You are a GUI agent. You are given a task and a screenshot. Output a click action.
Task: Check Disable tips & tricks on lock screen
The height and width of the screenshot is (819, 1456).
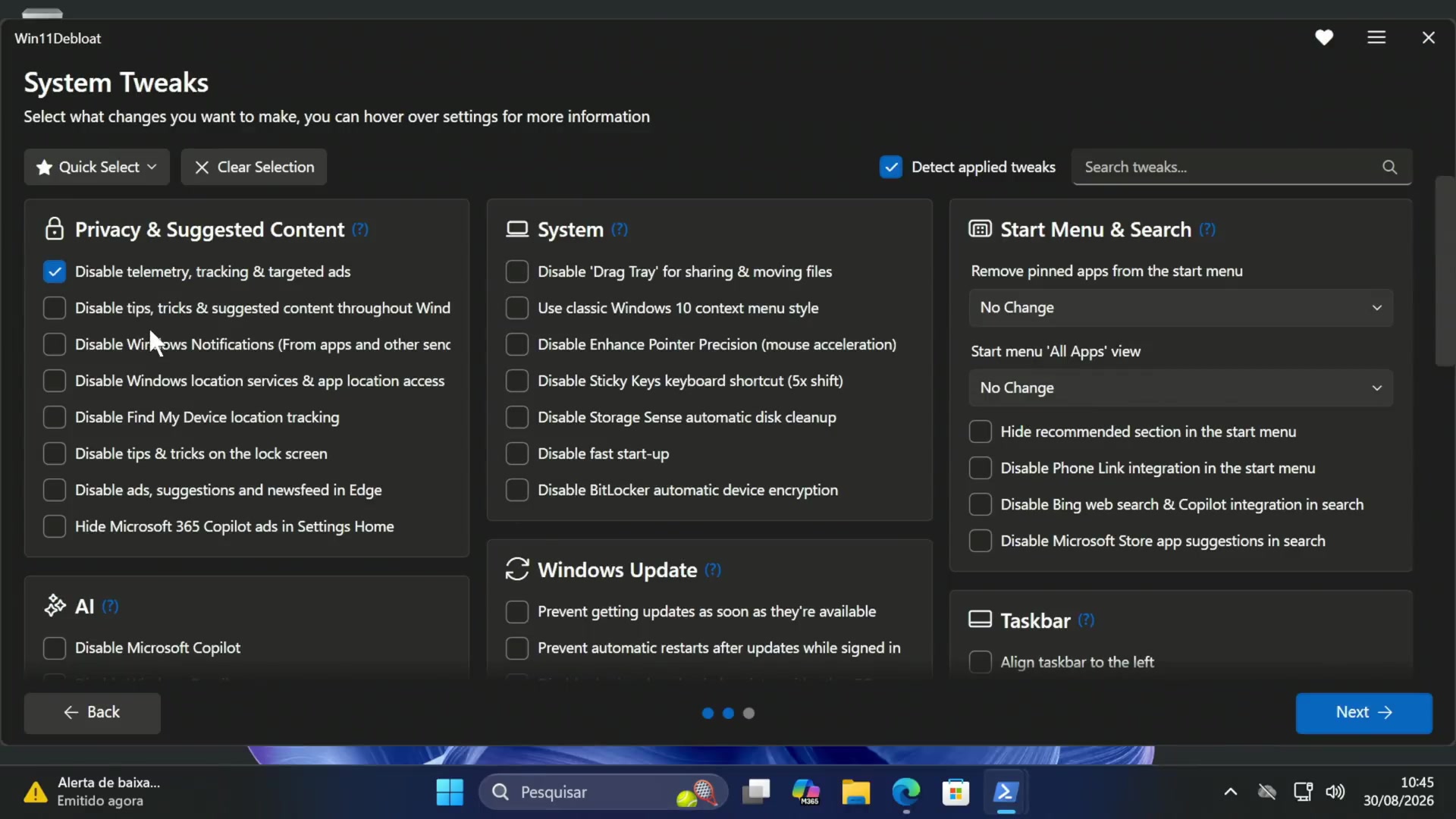(x=55, y=453)
